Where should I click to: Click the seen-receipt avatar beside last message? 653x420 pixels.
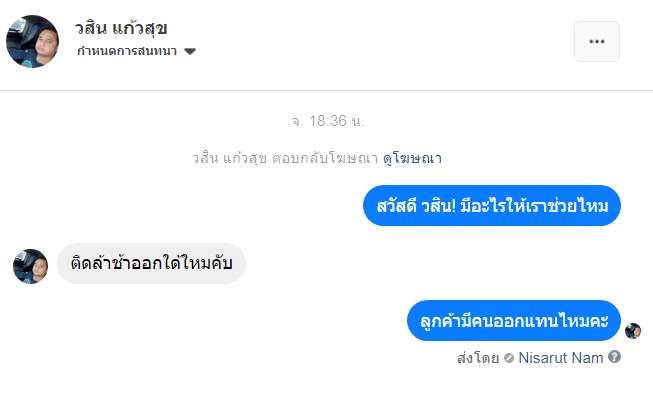tap(632, 331)
